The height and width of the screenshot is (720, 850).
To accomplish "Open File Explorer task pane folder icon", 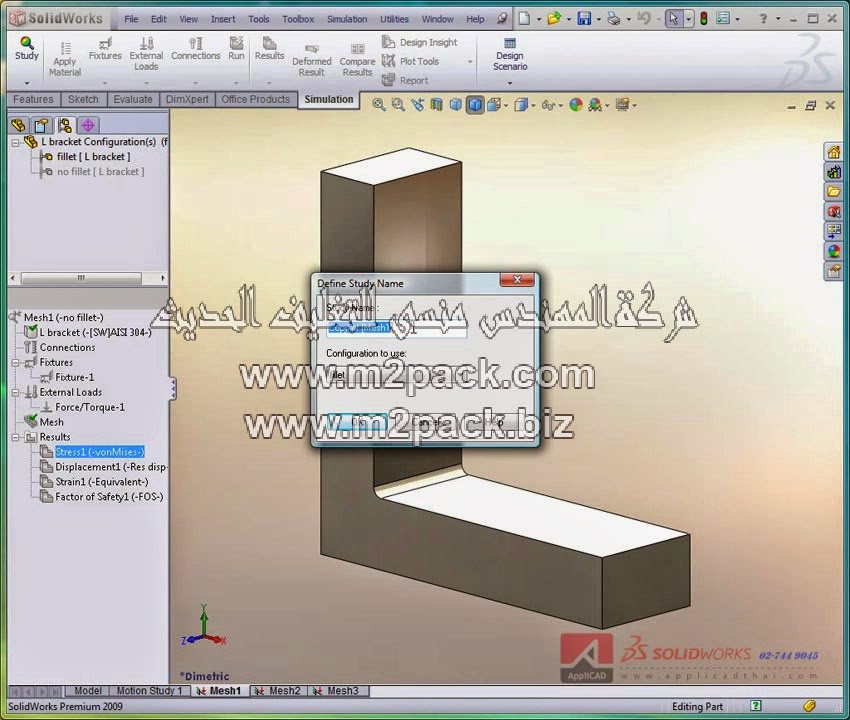I will (834, 191).
